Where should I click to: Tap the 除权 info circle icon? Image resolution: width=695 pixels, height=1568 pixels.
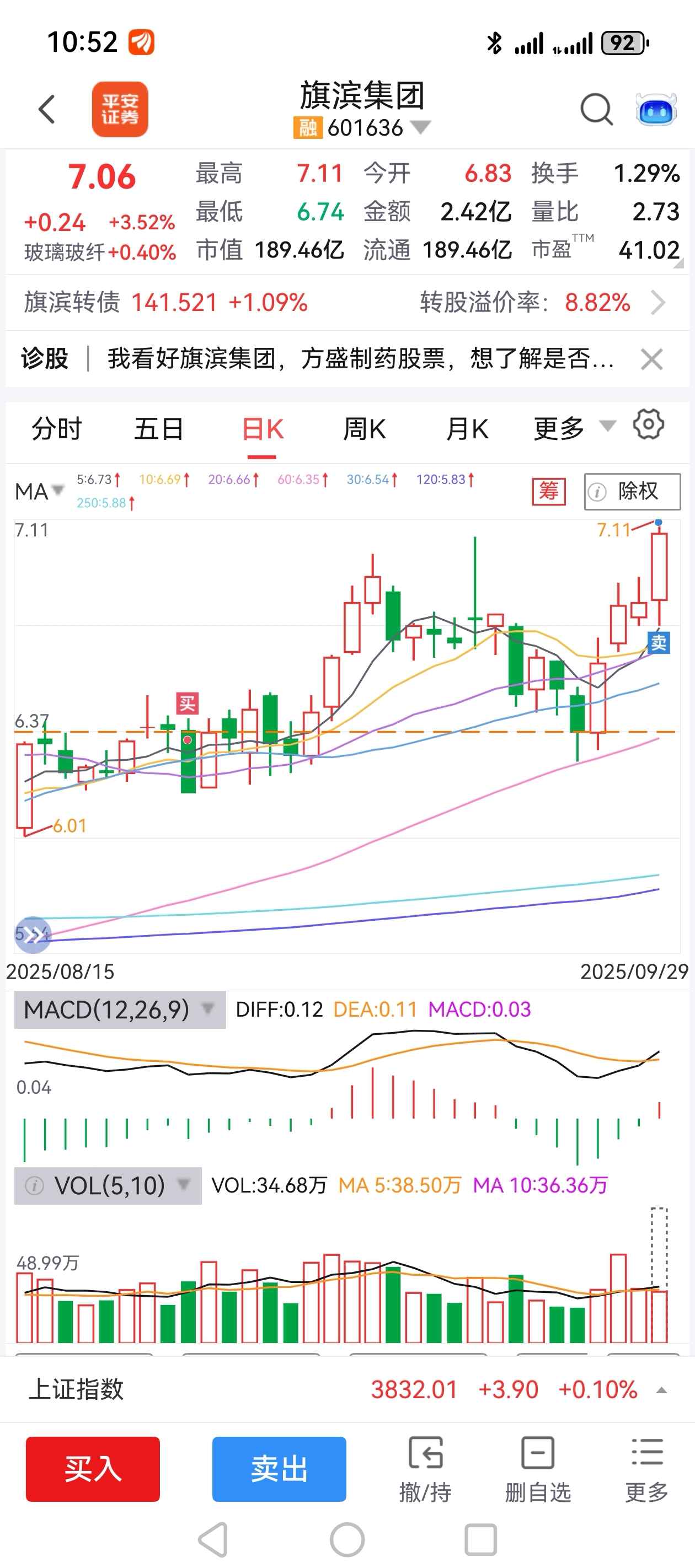[597, 492]
